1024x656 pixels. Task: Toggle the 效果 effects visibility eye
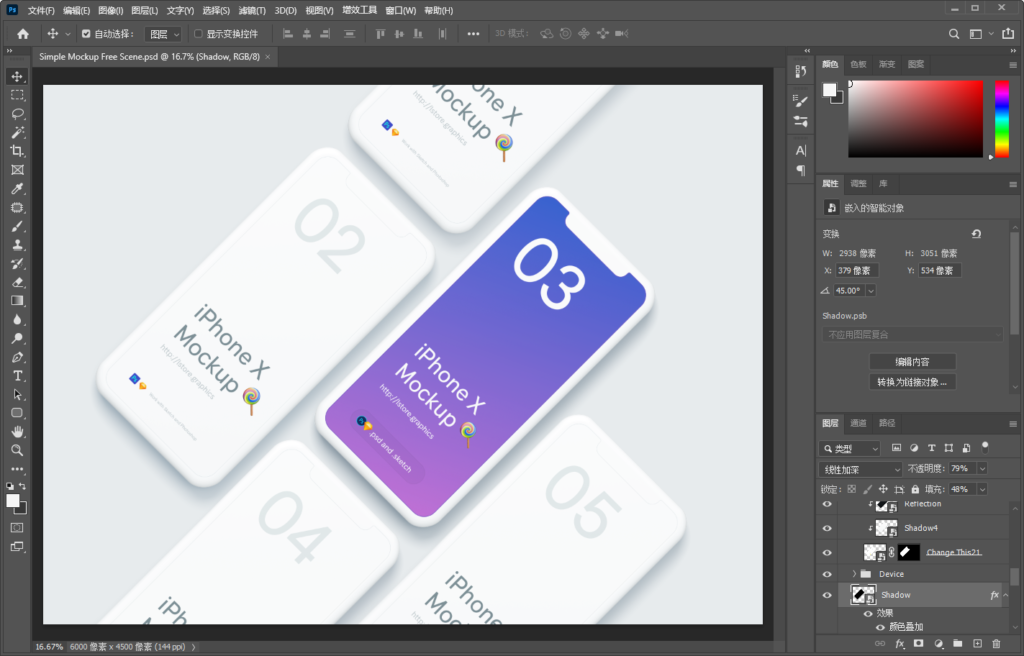pyautogui.click(x=868, y=614)
